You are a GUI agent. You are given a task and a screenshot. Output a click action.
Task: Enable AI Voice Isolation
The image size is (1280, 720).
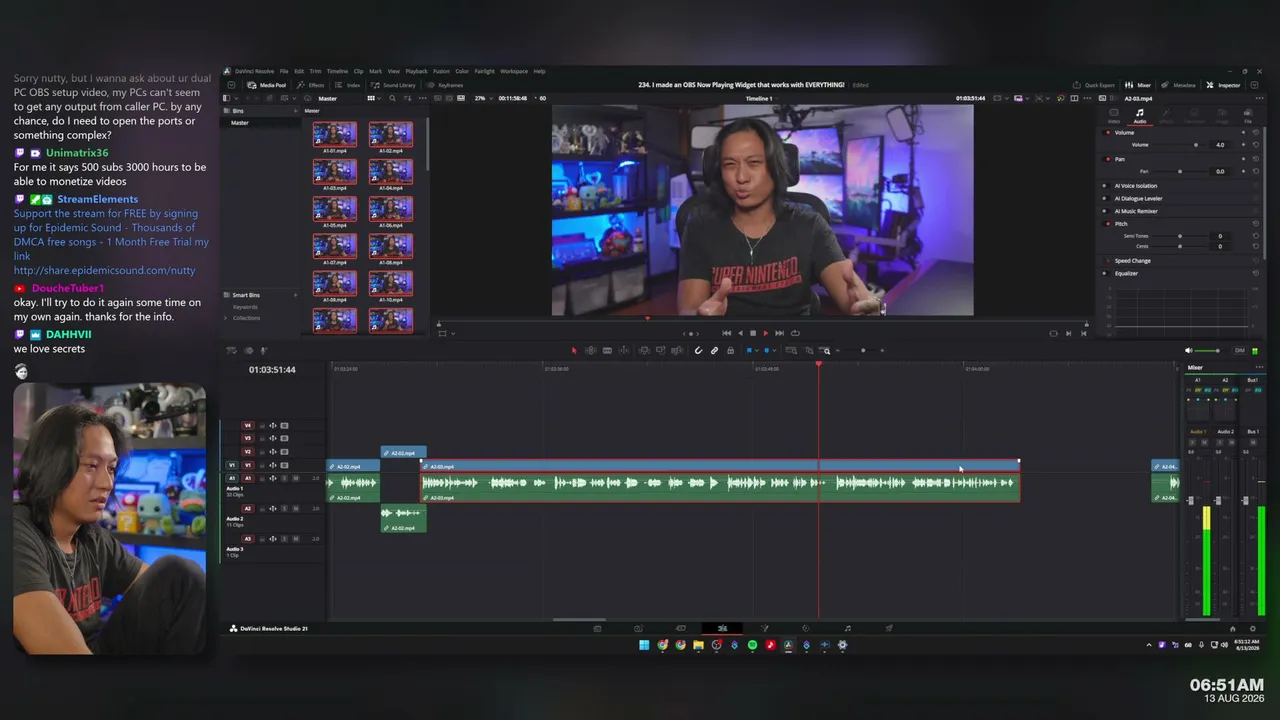1105,186
